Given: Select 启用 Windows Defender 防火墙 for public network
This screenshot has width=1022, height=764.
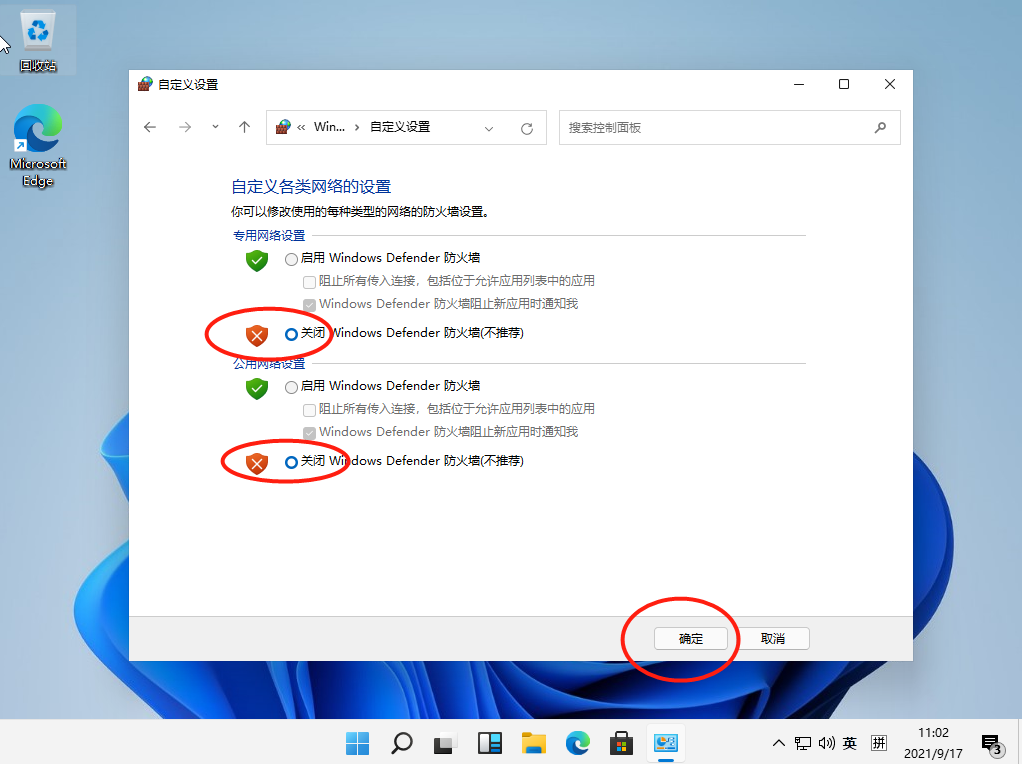Looking at the screenshot, I should (291, 387).
